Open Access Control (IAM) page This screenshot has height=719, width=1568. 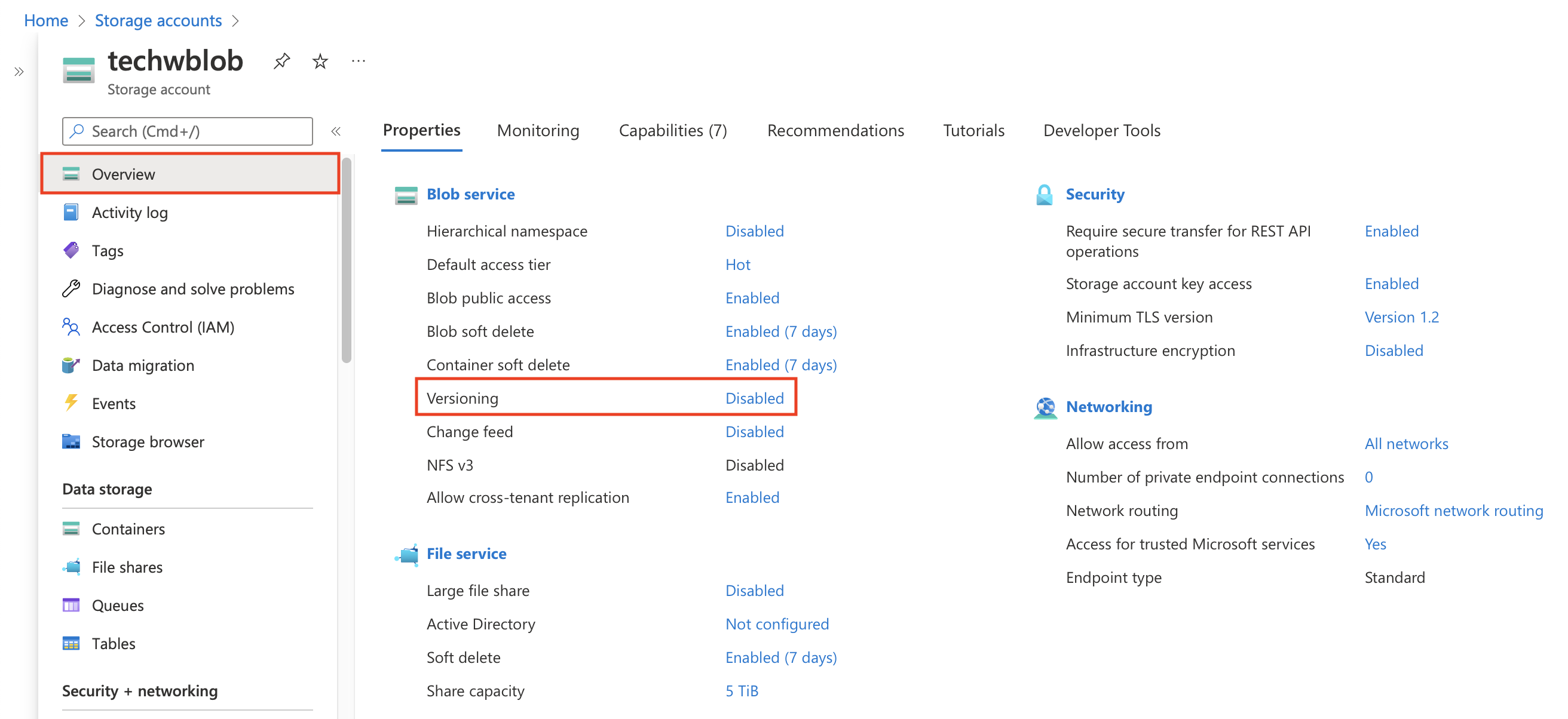click(x=163, y=327)
